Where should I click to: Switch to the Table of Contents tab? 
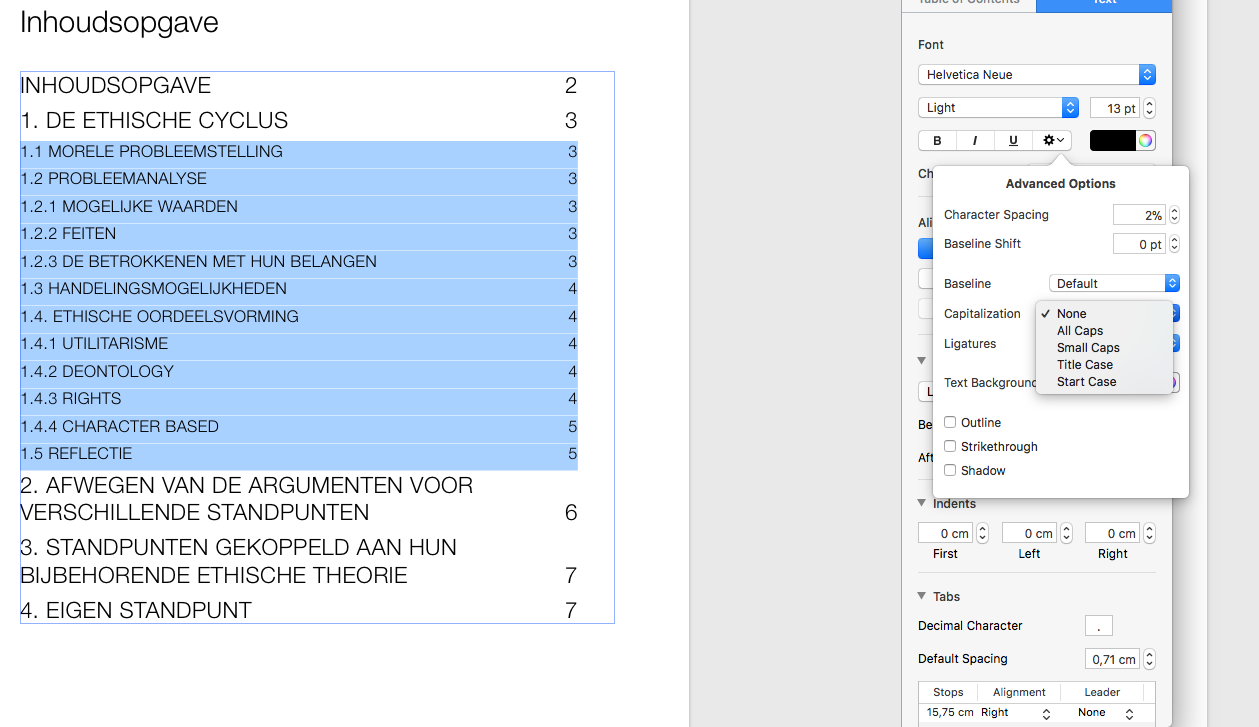[968, 4]
